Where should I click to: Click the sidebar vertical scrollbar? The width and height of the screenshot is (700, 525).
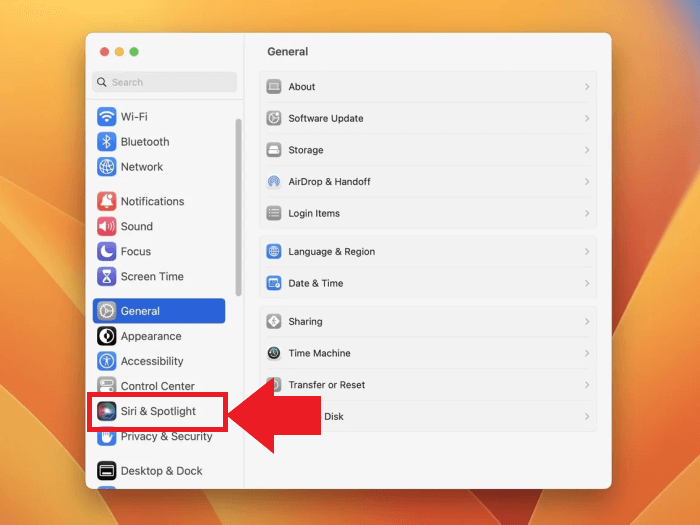[x=238, y=207]
